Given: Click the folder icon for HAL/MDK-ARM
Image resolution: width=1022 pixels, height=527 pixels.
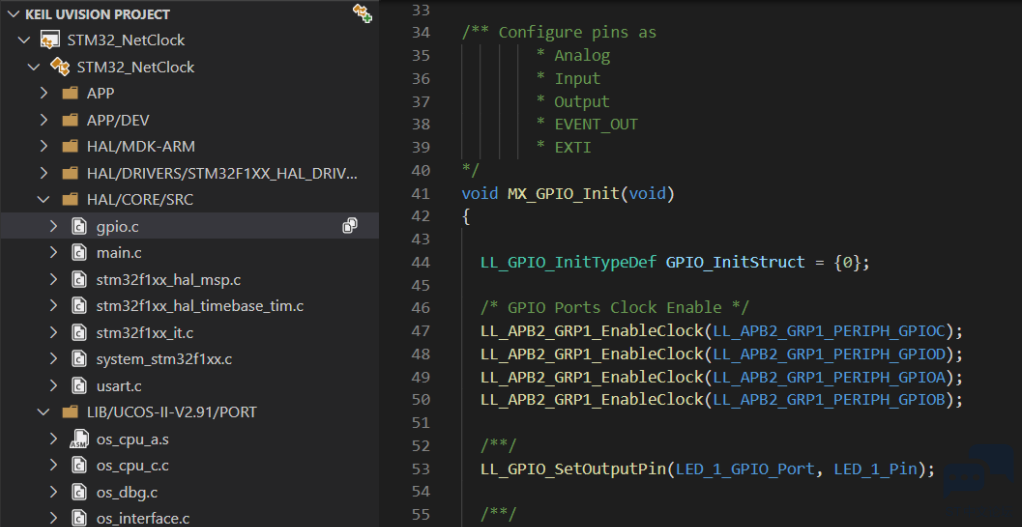Looking at the screenshot, I should coord(70,147).
